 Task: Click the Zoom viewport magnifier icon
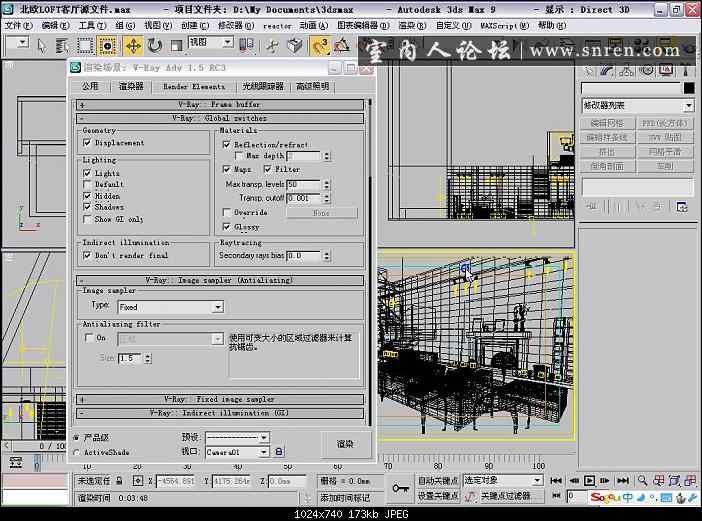(x=642, y=481)
